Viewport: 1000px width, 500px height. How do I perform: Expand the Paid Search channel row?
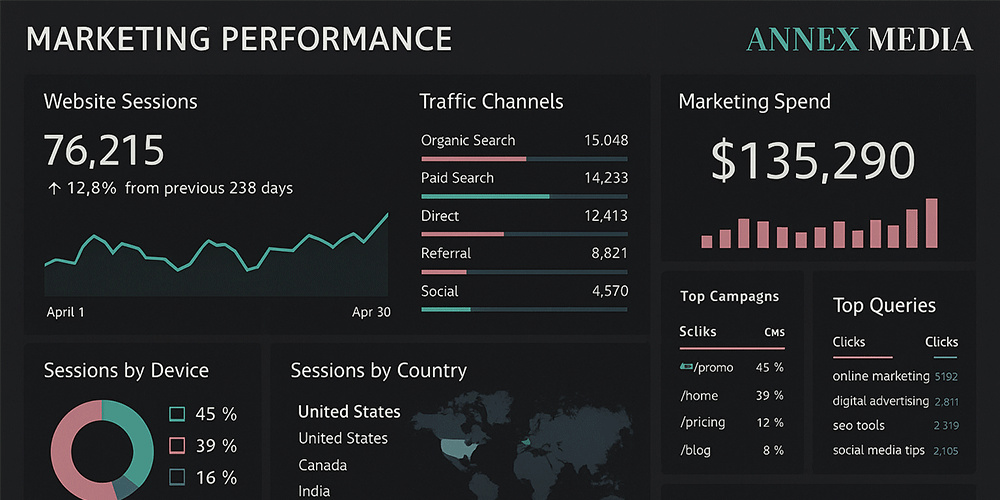pos(524,178)
